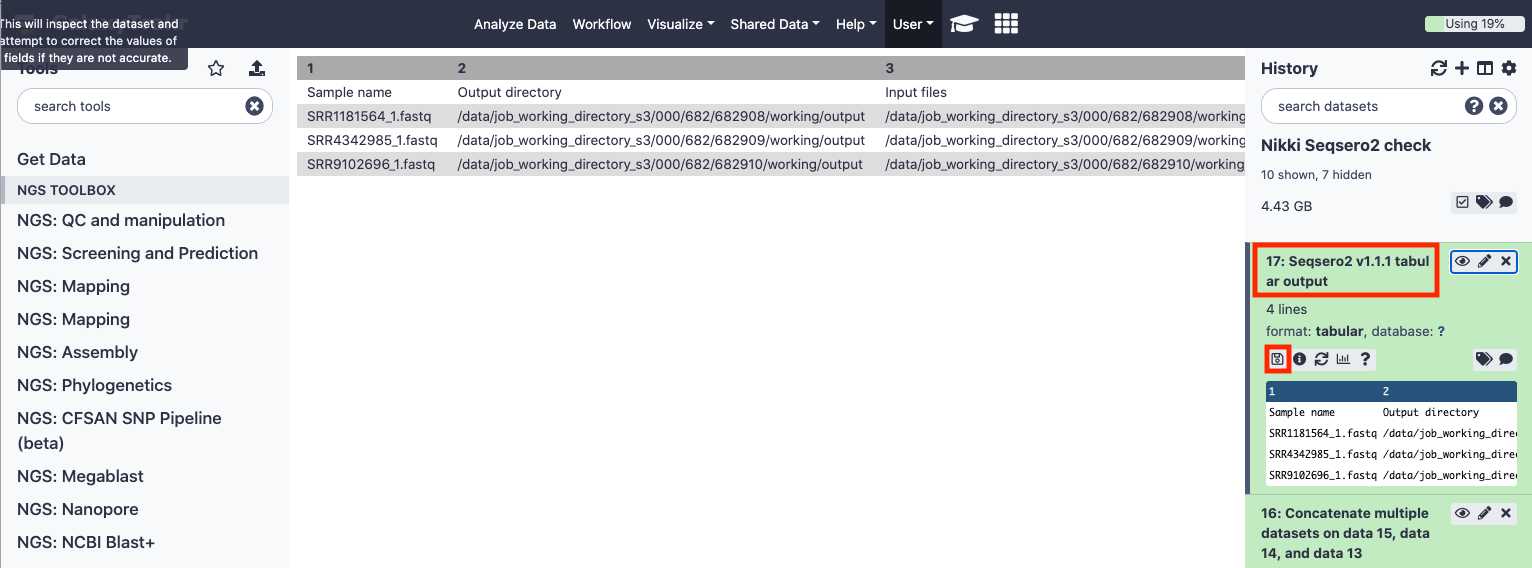Open the favorites star in Tools panel

click(x=216, y=68)
